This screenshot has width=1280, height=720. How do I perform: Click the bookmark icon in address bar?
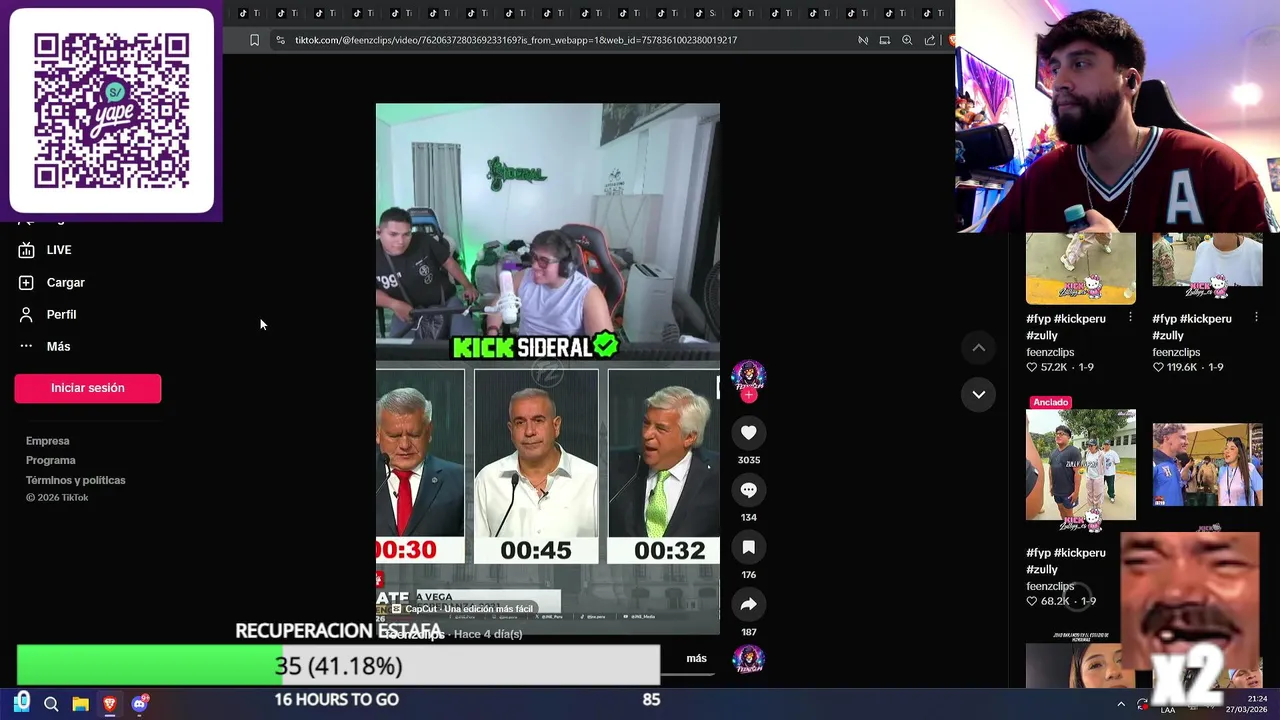(x=254, y=40)
